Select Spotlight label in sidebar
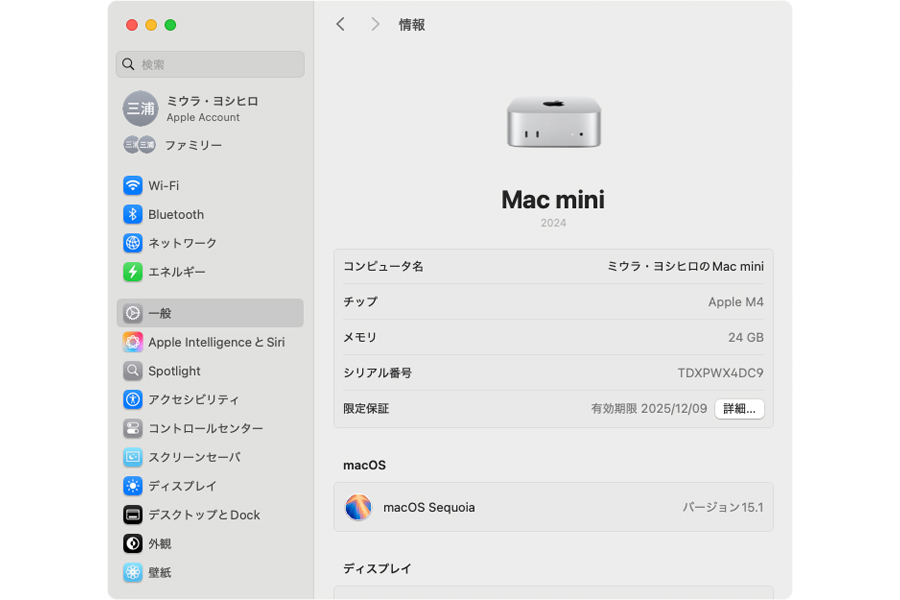 pyautogui.click(x=174, y=371)
